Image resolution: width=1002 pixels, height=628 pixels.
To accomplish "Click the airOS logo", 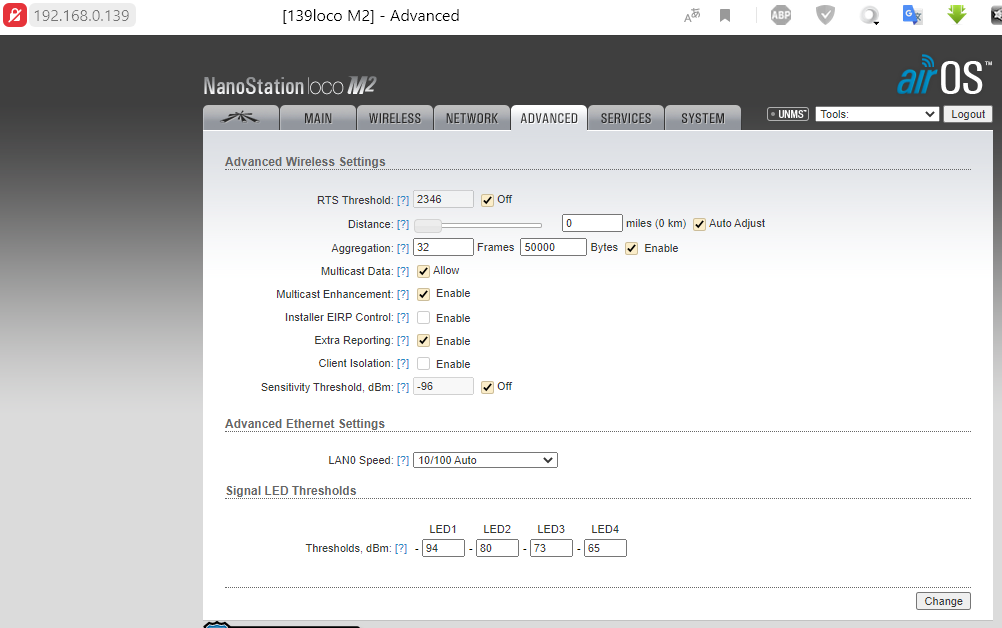I will tap(944, 76).
